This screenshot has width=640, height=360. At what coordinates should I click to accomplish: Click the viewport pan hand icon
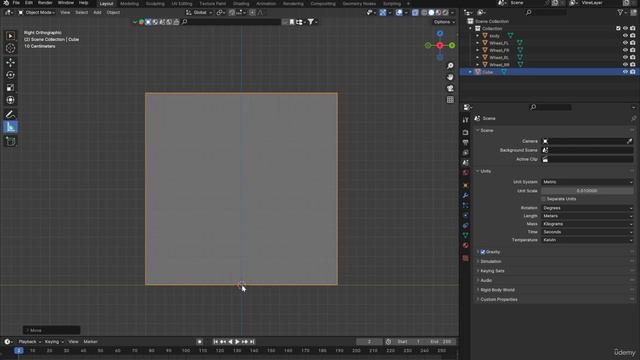coord(450,77)
